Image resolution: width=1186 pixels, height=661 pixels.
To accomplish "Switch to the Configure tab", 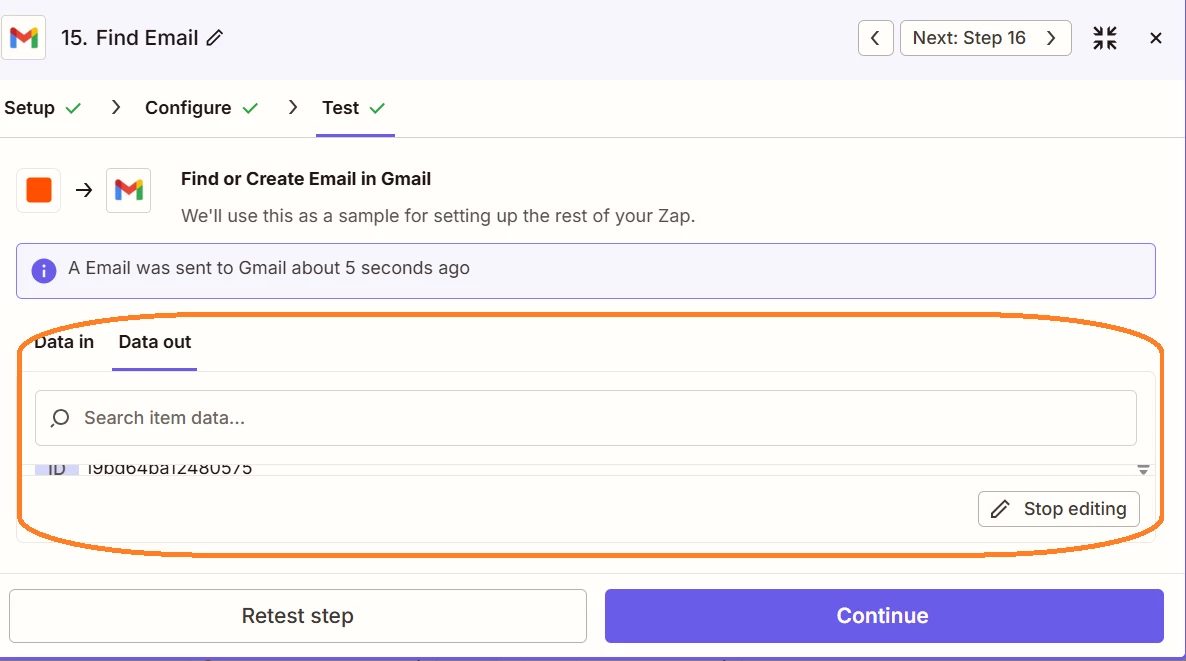I will (x=188, y=108).
